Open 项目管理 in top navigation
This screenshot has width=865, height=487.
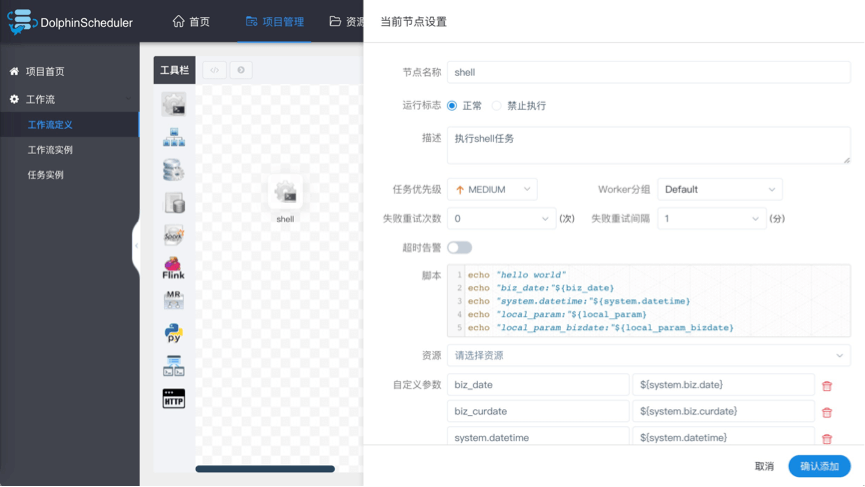(x=275, y=22)
